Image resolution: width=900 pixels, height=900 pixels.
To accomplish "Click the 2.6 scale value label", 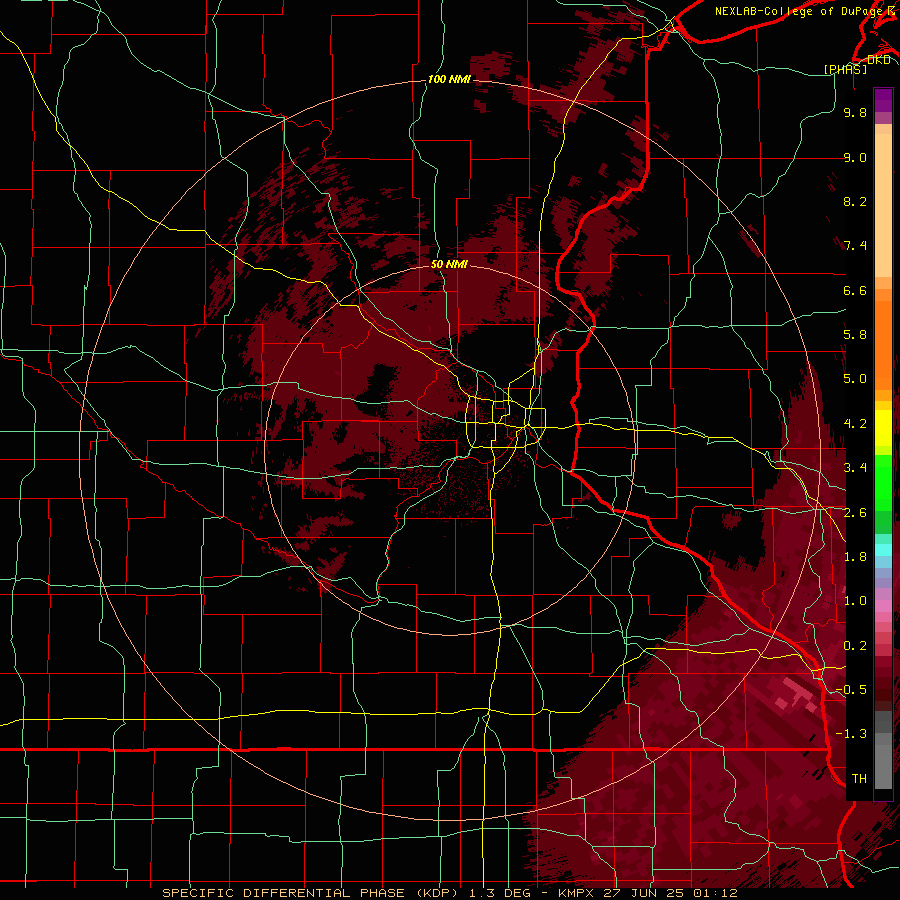I will (855, 513).
